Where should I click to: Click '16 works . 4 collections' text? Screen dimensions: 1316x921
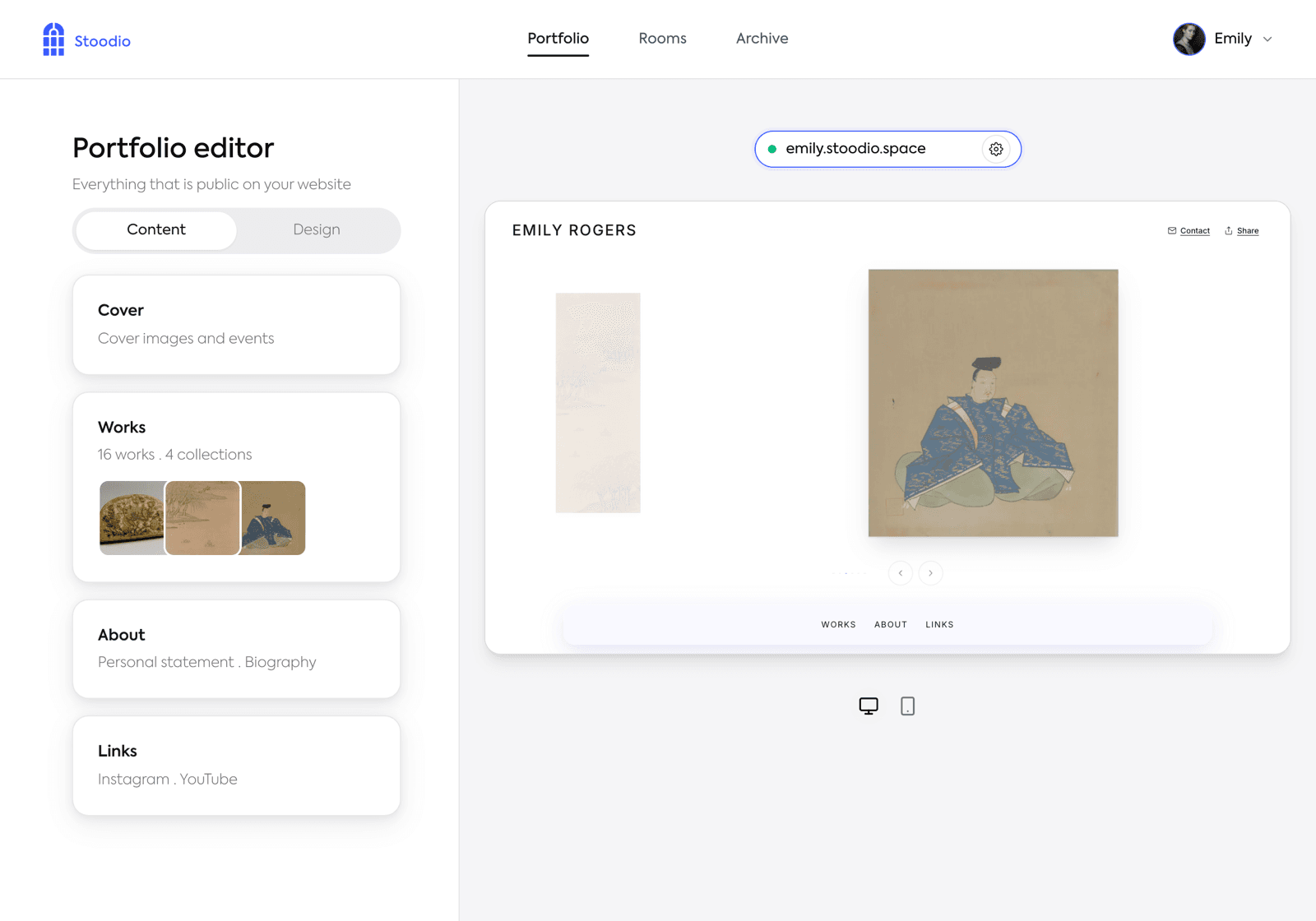point(174,455)
